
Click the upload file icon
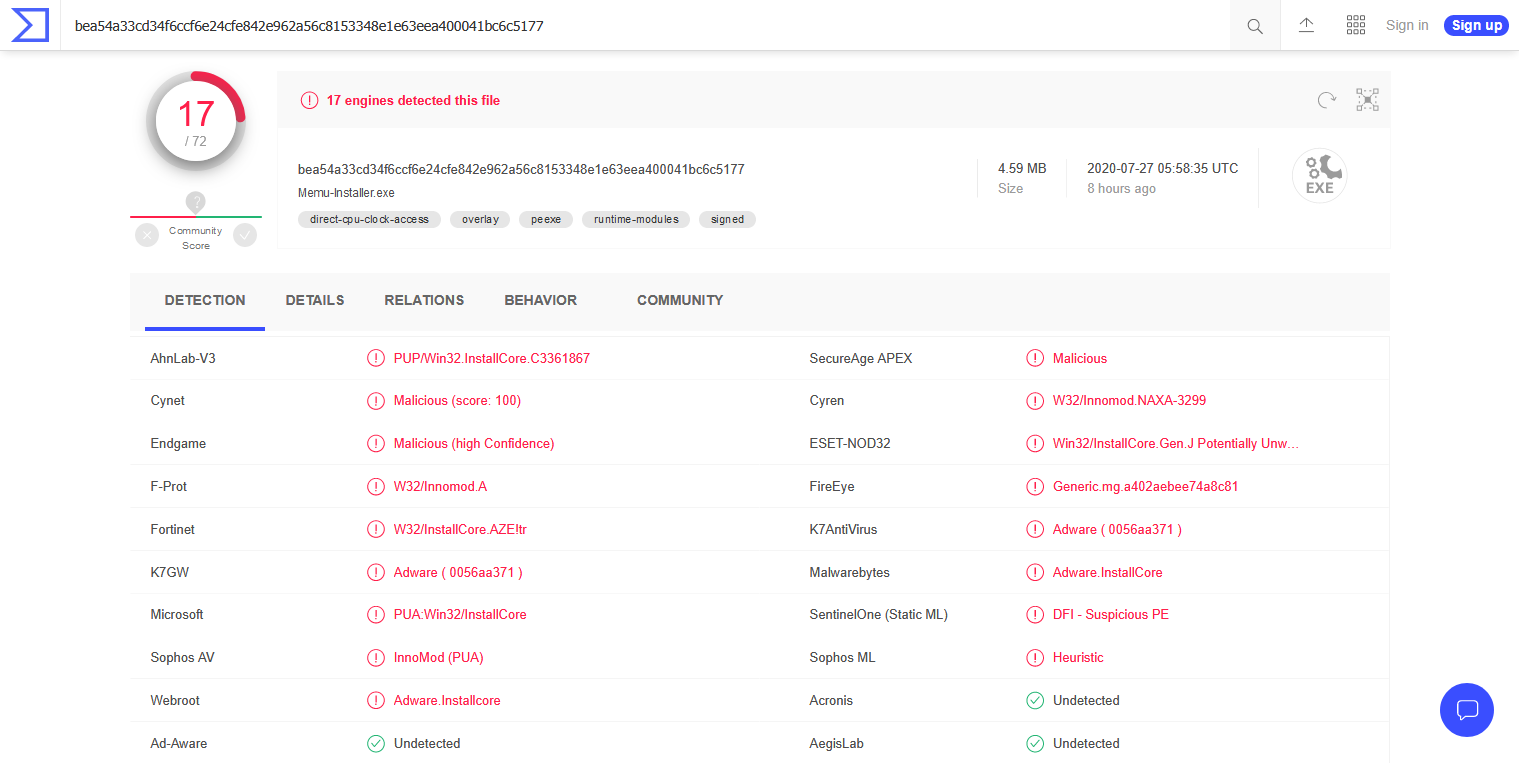1306,25
